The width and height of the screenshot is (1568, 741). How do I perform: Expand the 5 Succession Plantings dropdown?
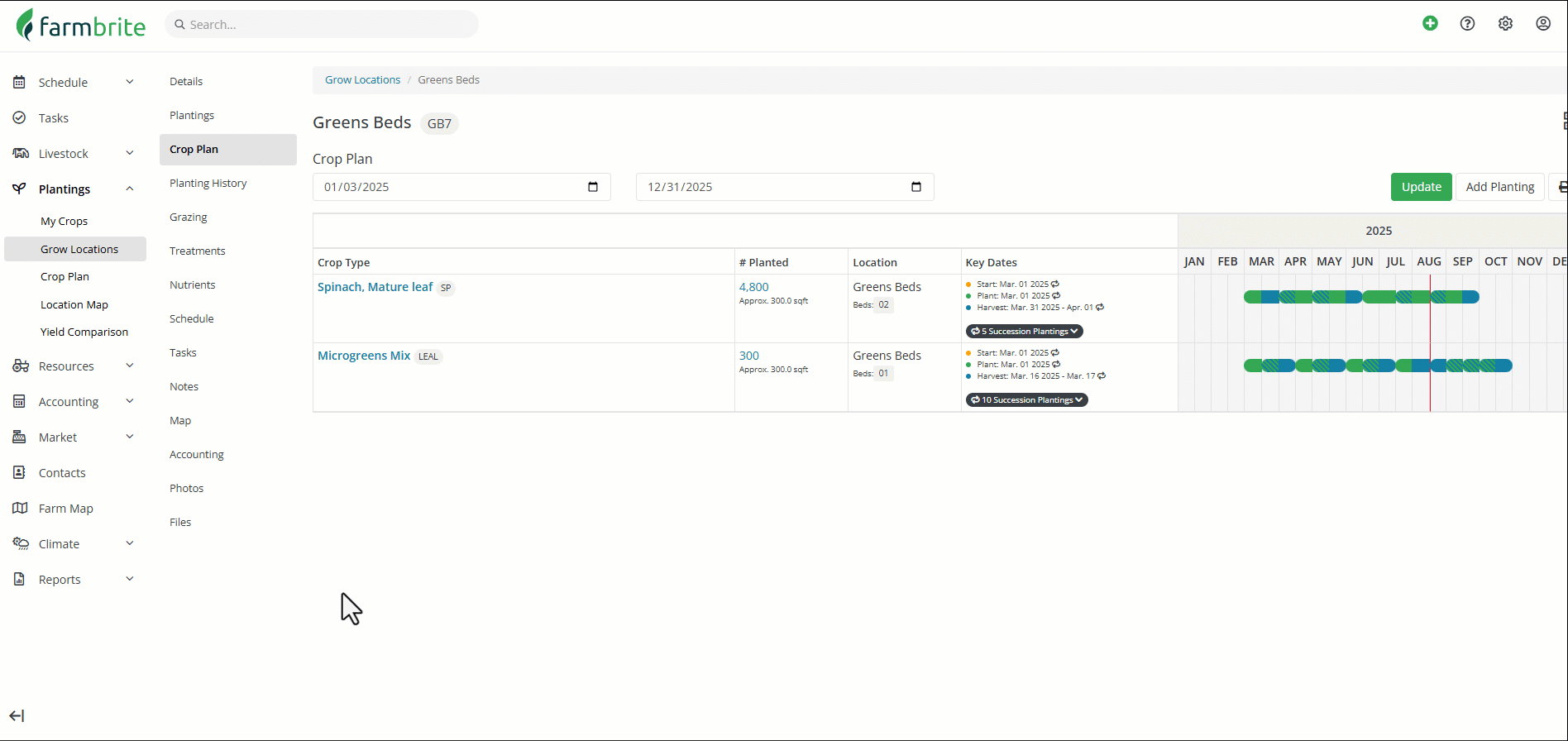pos(1025,331)
